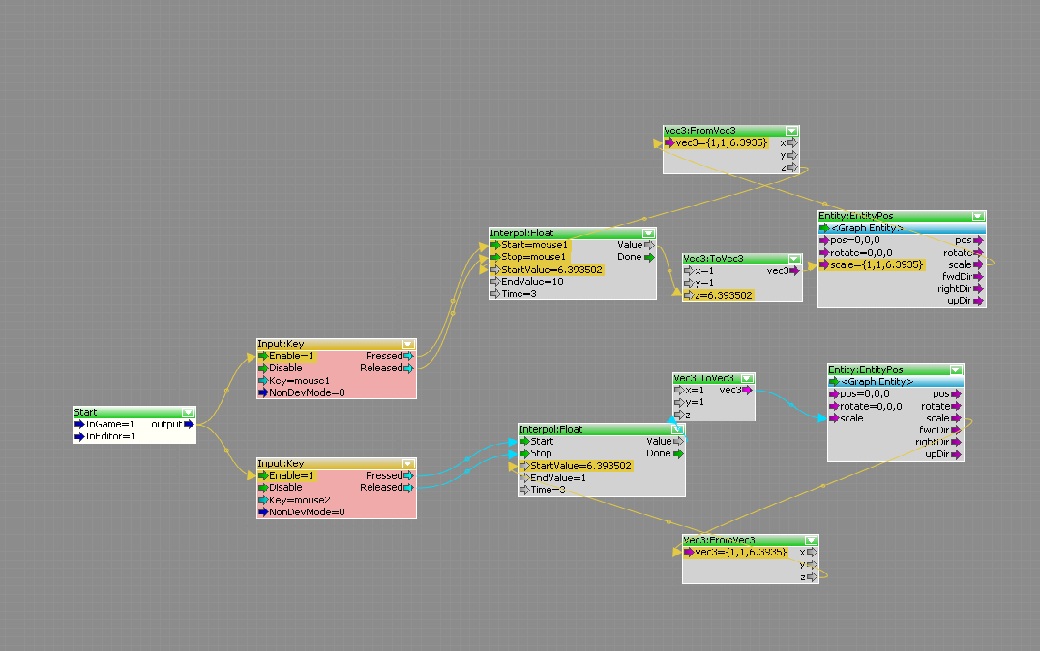
Task: Click Pressed output port of mouse1 Input:Key node
Action: [408, 356]
